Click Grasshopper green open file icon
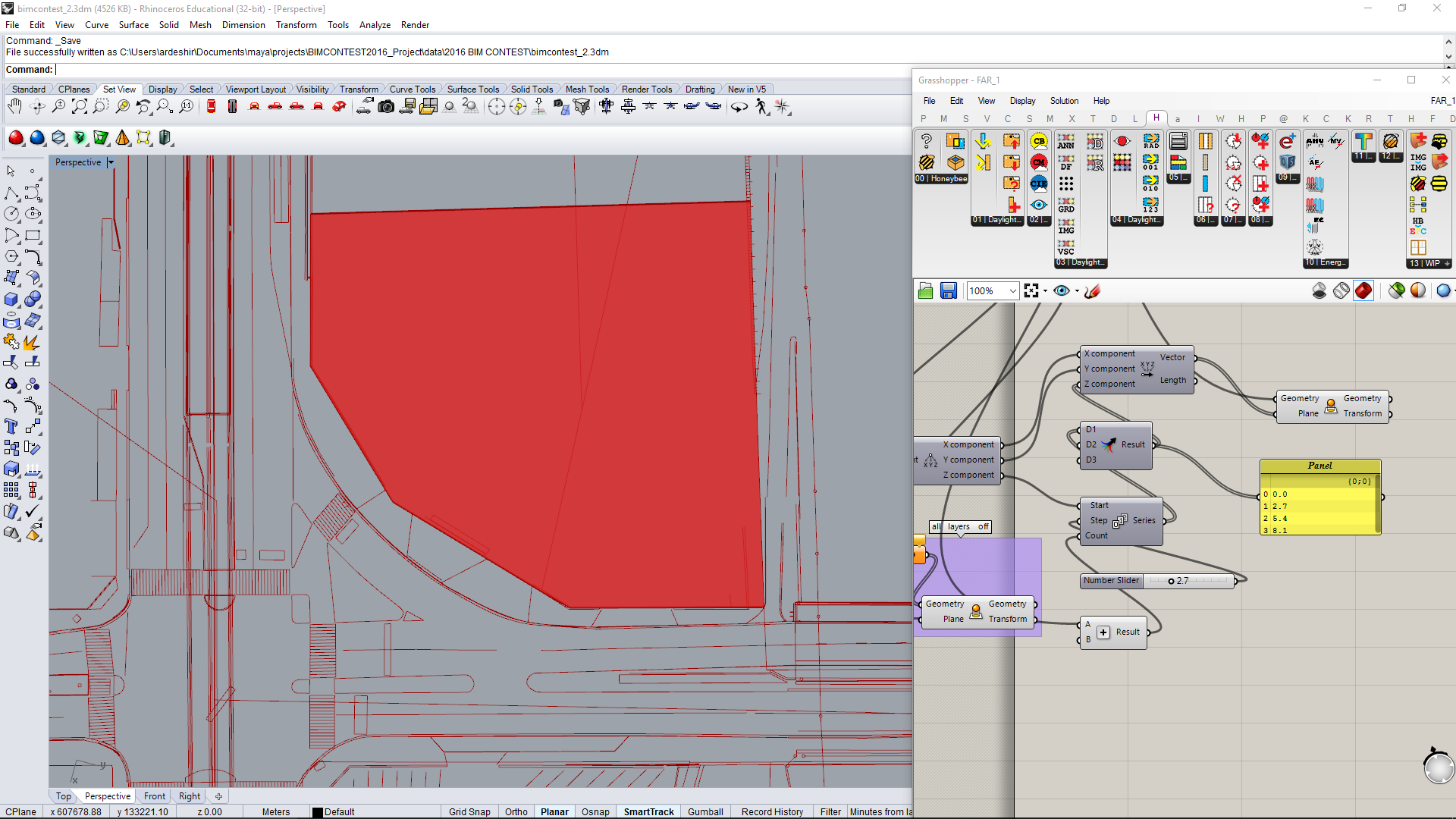 (925, 290)
